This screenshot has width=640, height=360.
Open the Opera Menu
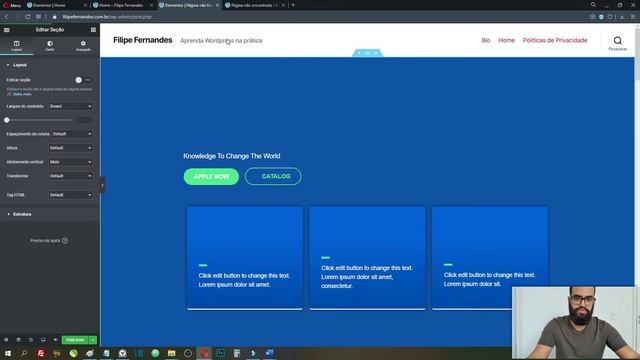click(x=12, y=5)
